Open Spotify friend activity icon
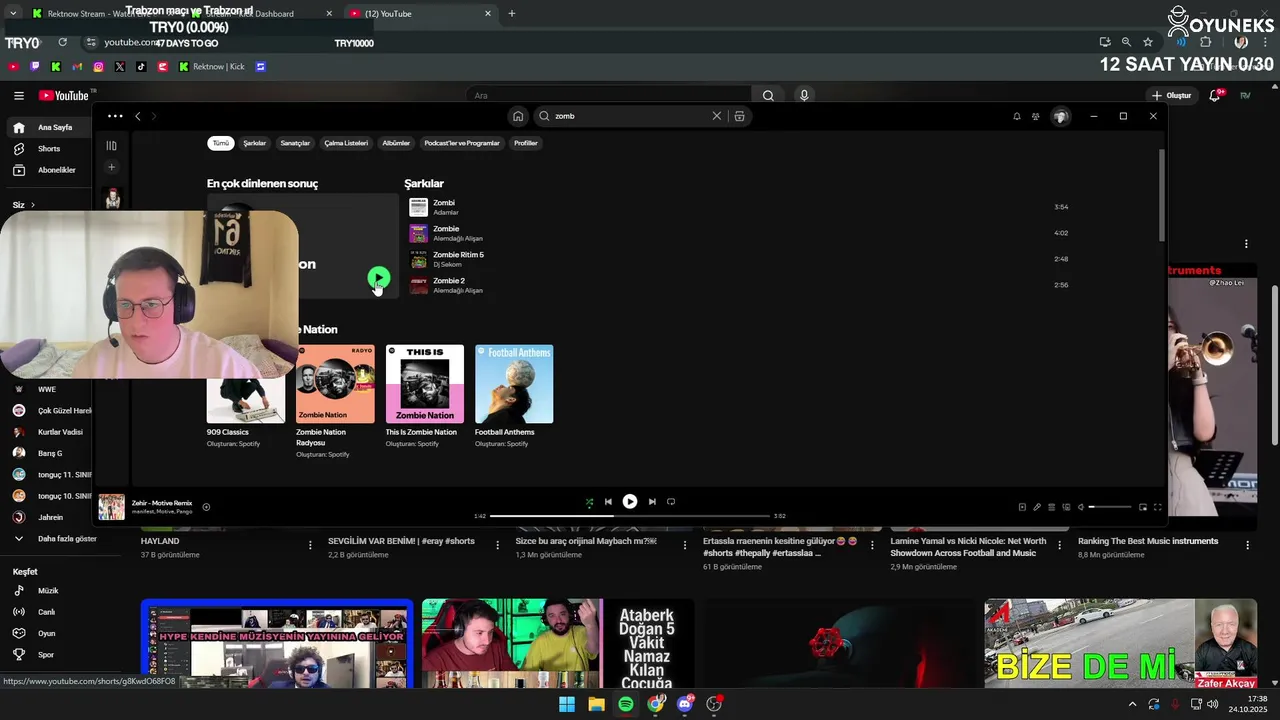1280x720 pixels. [1036, 116]
